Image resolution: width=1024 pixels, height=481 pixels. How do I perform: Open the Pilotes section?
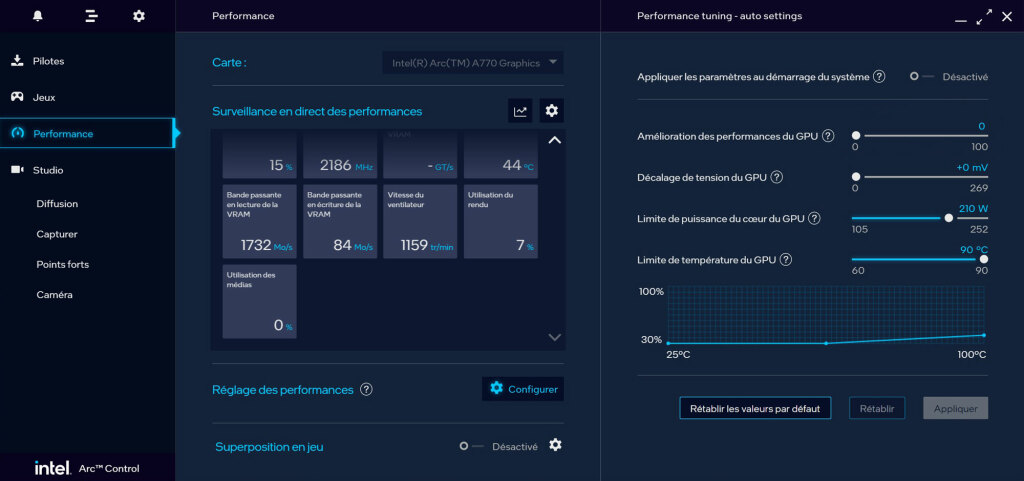tap(88, 61)
